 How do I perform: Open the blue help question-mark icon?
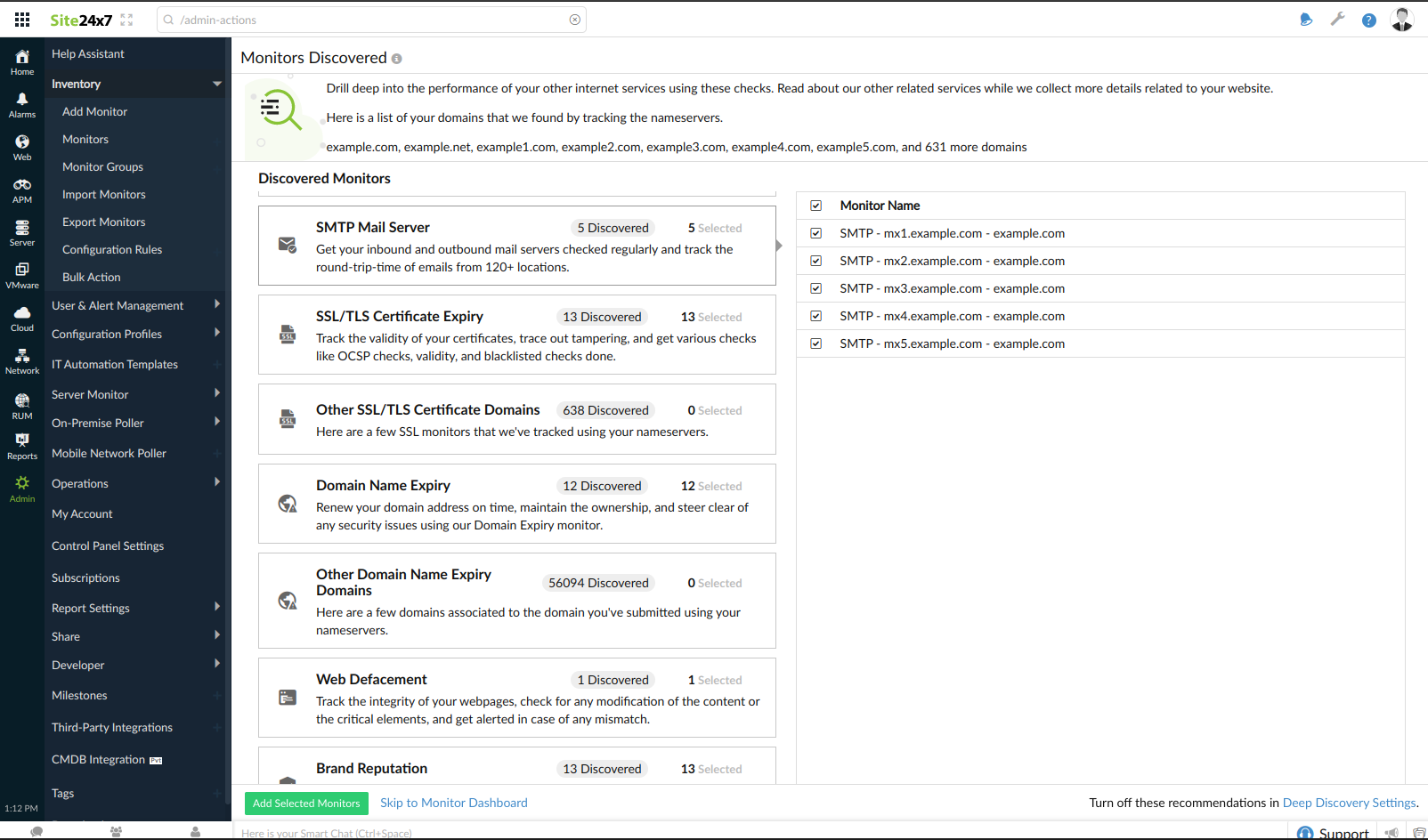[x=1368, y=20]
